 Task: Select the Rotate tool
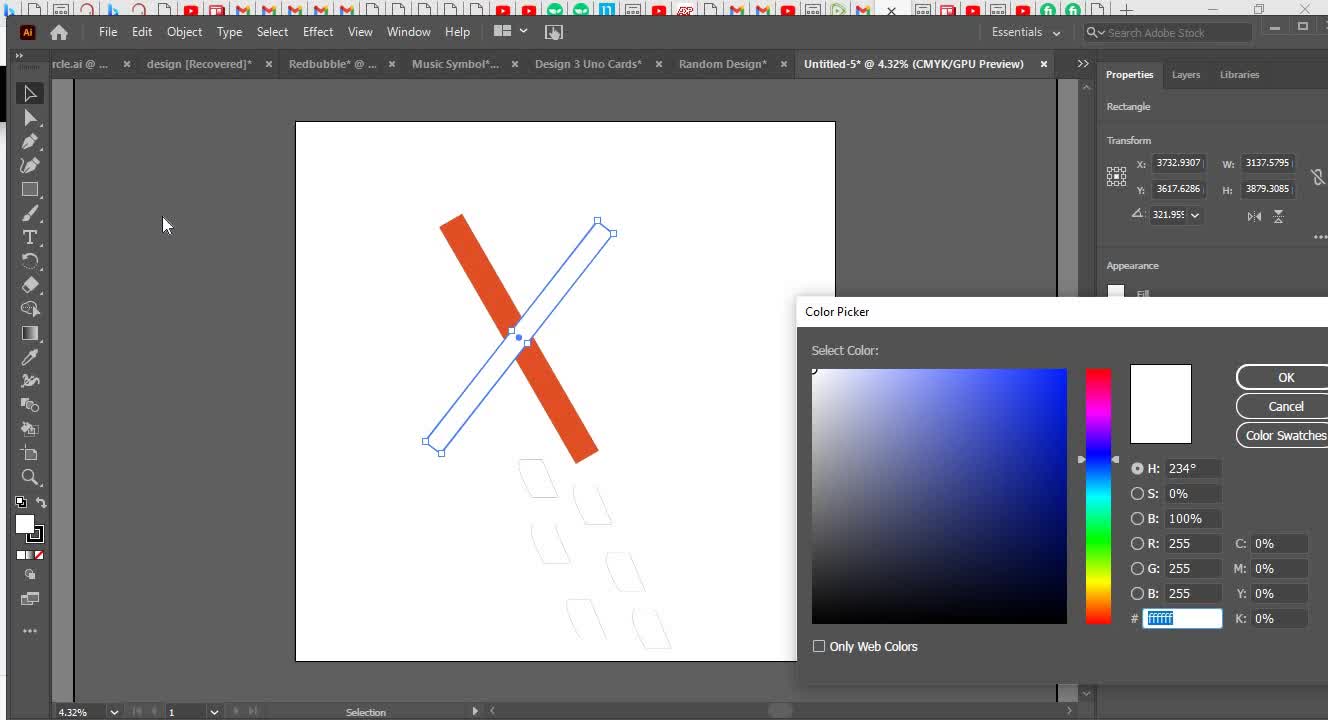point(30,261)
